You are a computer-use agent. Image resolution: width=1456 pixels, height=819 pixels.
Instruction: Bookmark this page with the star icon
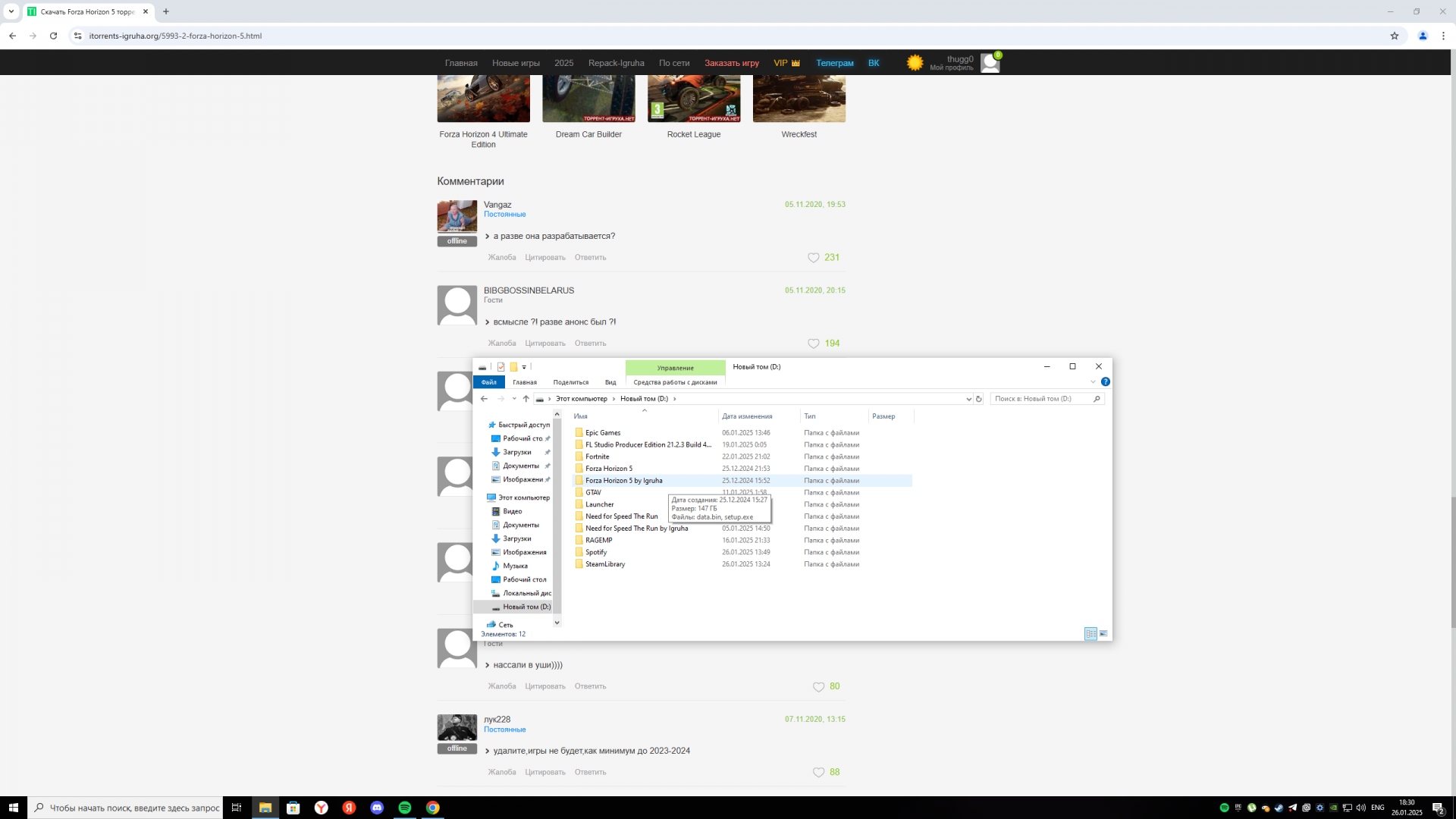point(1394,36)
